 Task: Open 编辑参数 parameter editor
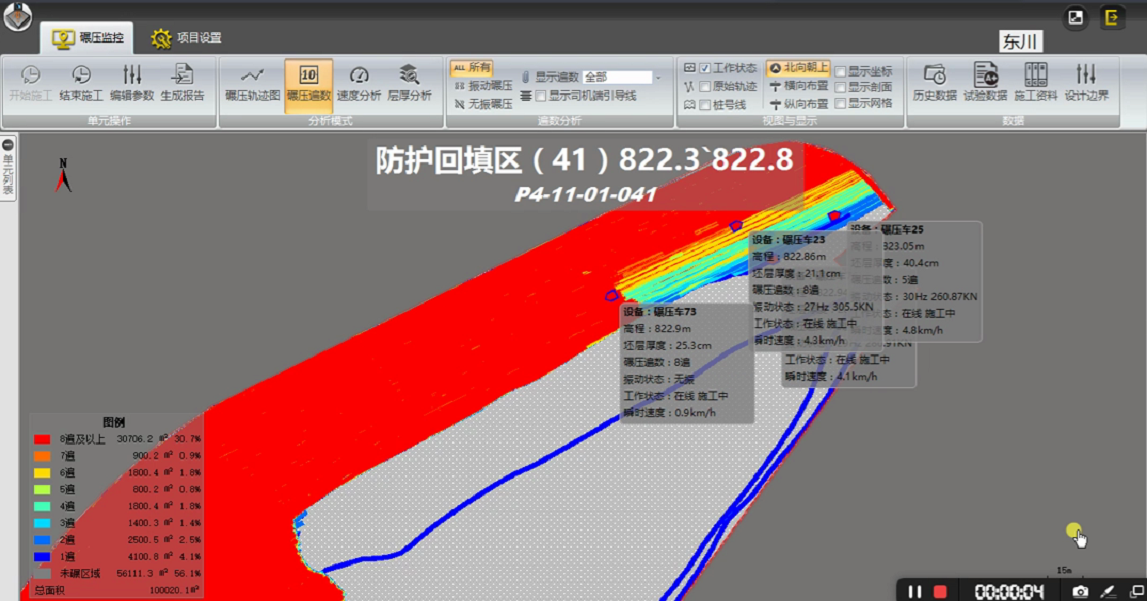coord(132,82)
